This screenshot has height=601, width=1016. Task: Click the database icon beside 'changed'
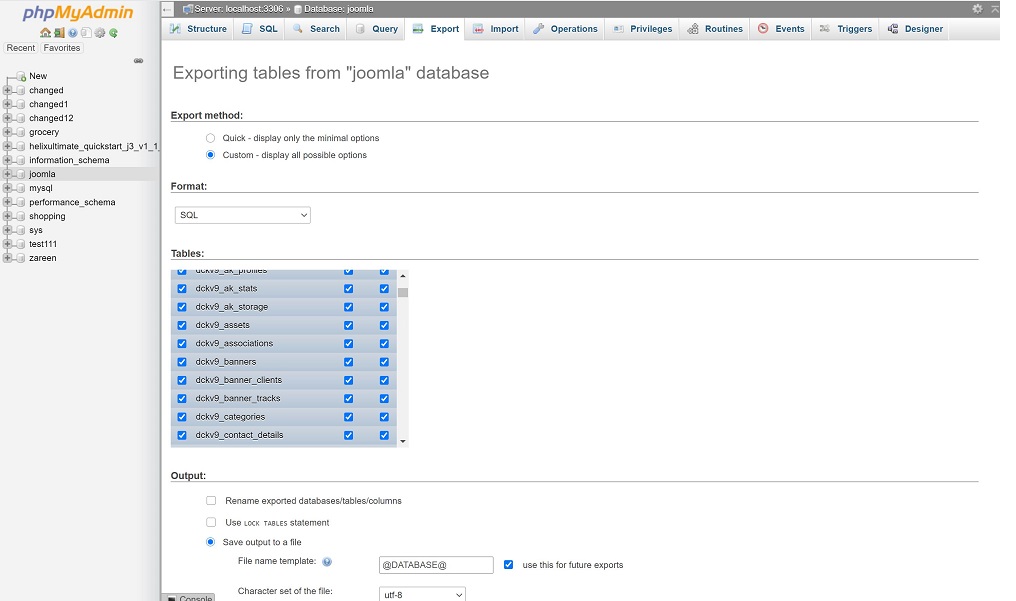(x=21, y=91)
